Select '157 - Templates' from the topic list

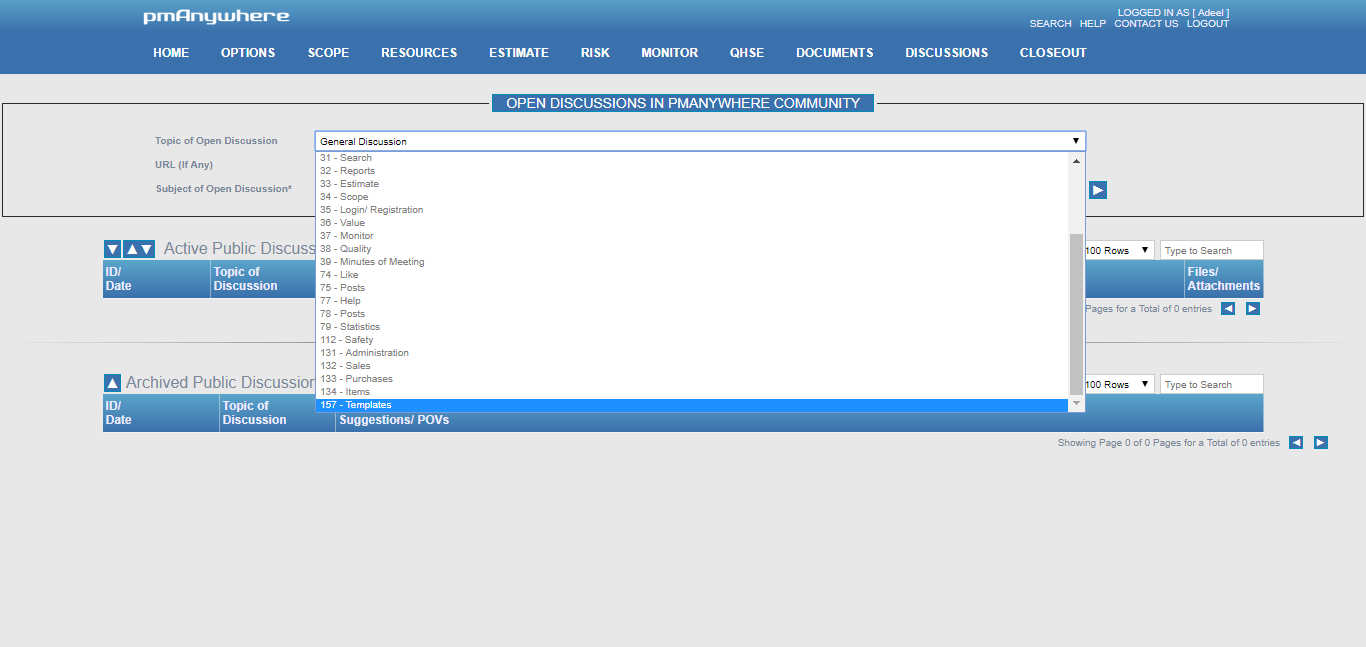pos(356,405)
